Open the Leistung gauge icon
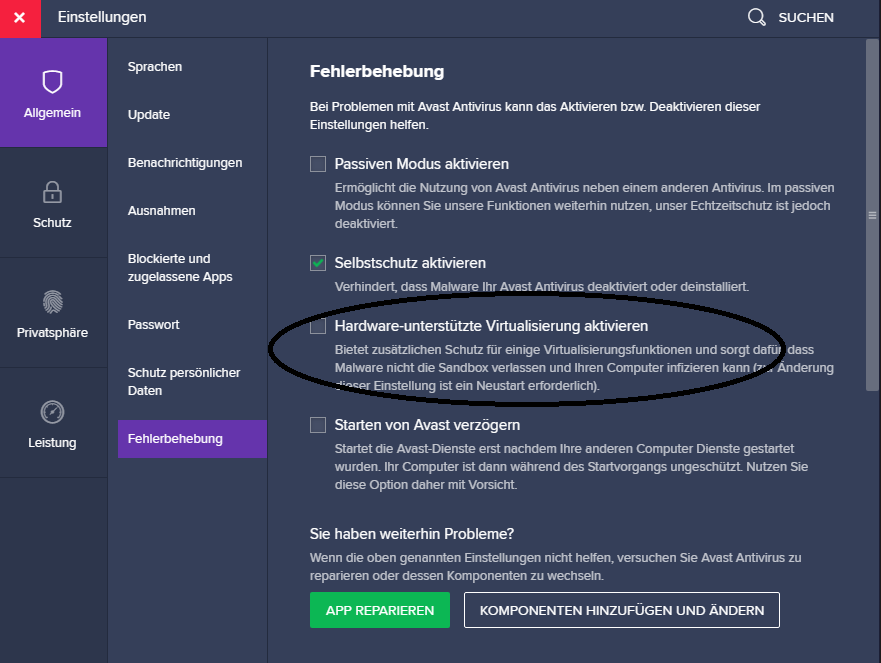The height and width of the screenshot is (663, 881). point(52,412)
